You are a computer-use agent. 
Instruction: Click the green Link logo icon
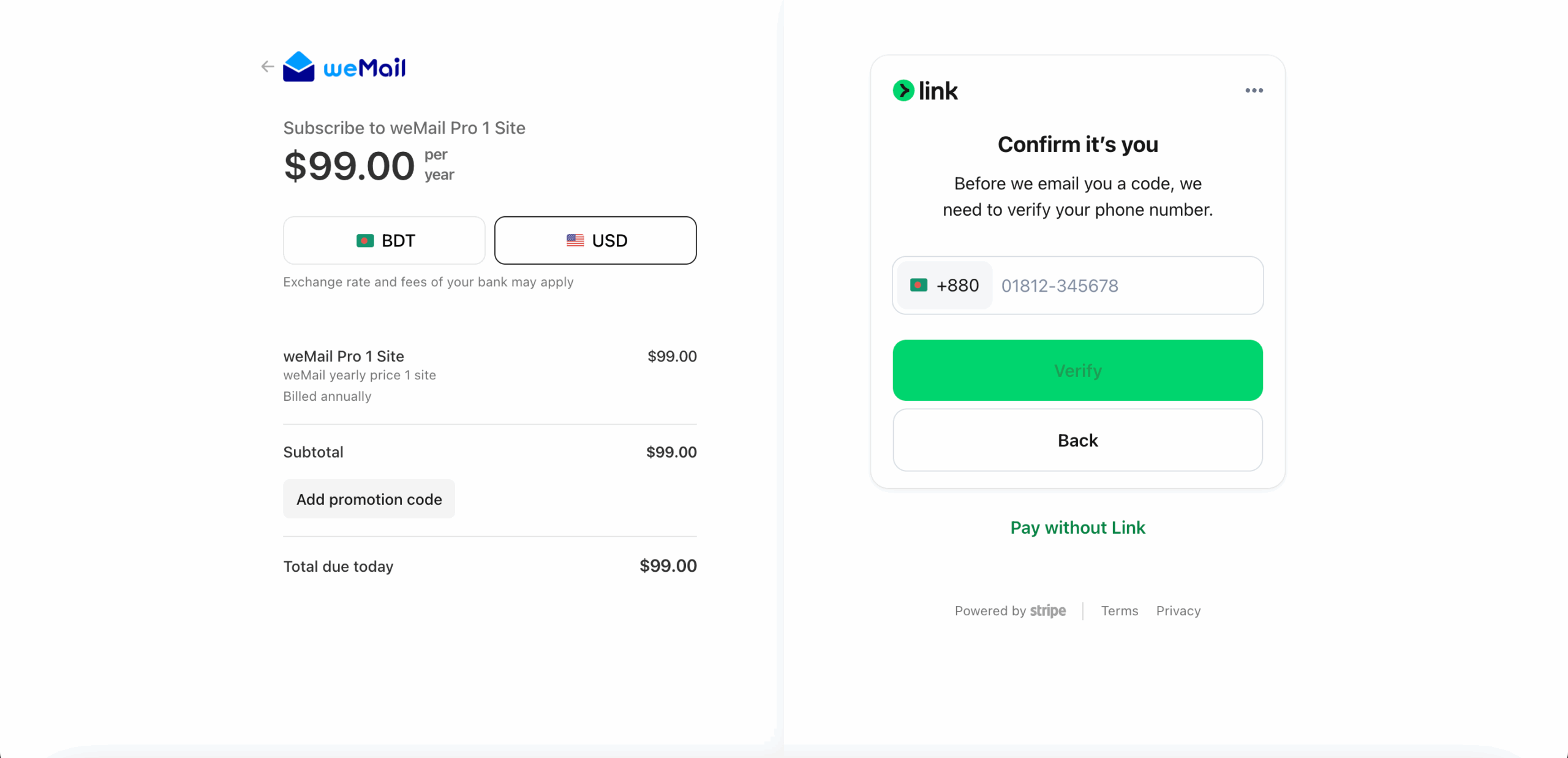click(903, 91)
